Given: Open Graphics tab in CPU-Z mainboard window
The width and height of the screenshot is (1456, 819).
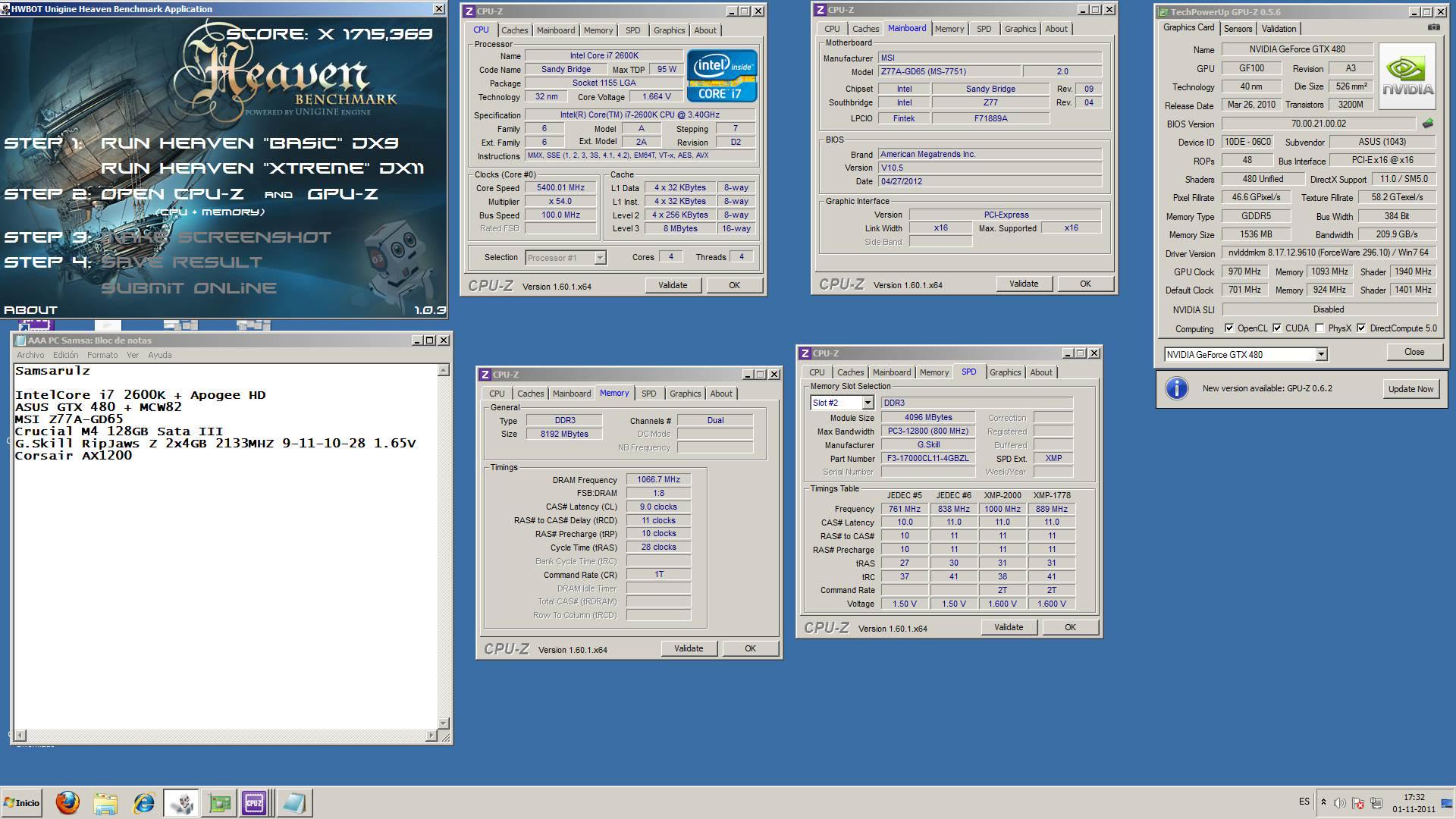Looking at the screenshot, I should click(x=1020, y=29).
